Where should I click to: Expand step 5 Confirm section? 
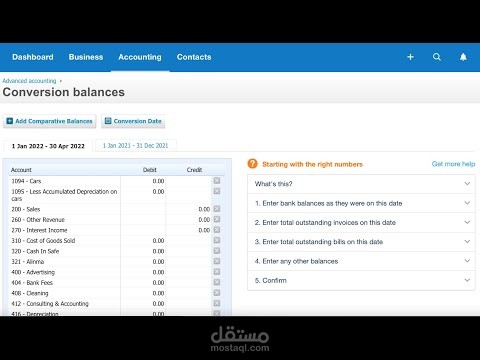(361, 280)
